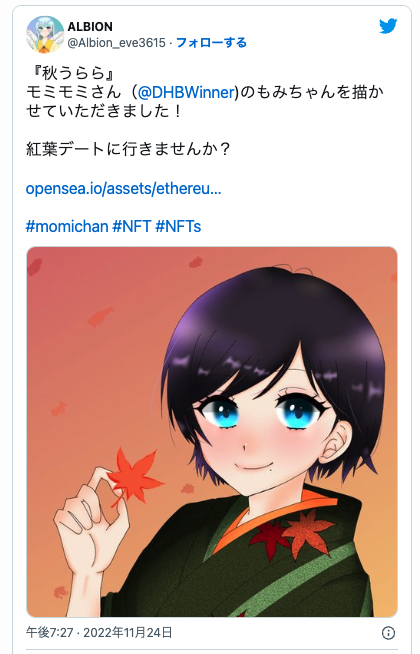Select the #momichan hashtag
The width and height of the screenshot is (420, 654).
(67, 226)
